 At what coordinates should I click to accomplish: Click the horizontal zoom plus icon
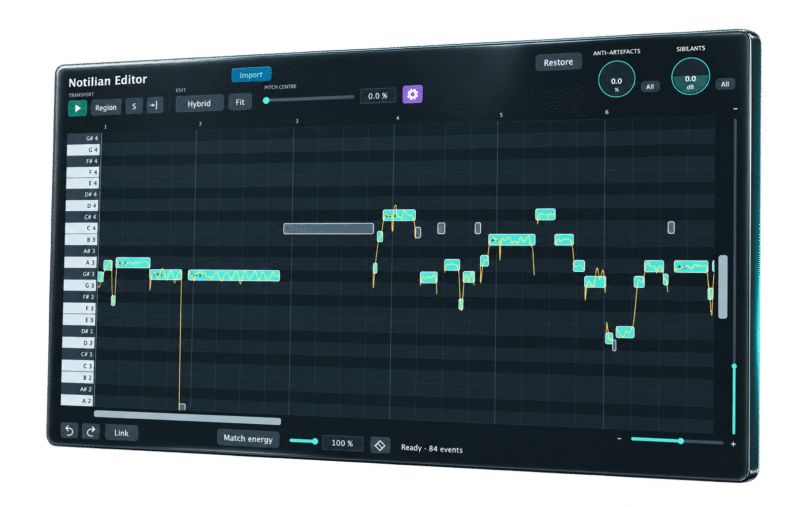pos(733,444)
